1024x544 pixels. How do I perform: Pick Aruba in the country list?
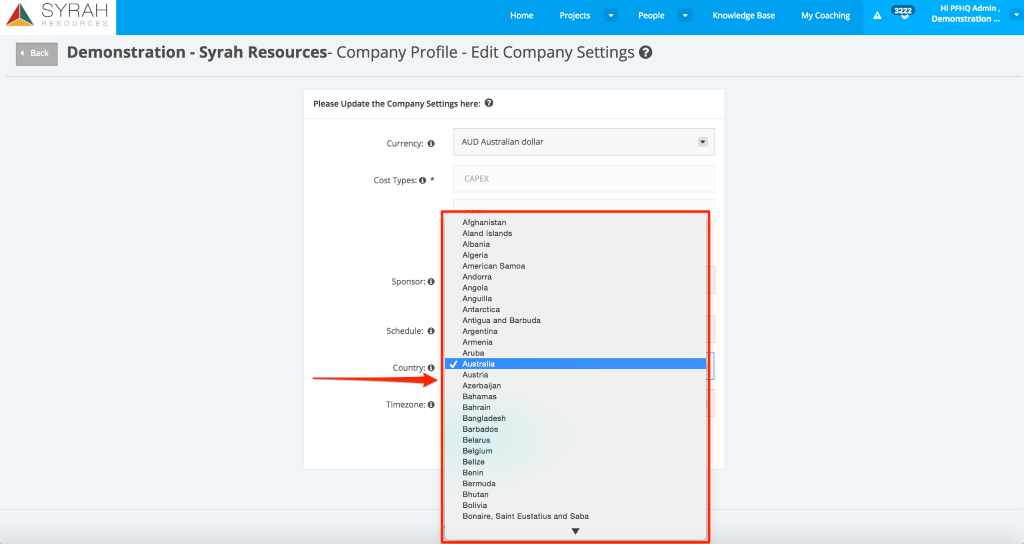575,353
